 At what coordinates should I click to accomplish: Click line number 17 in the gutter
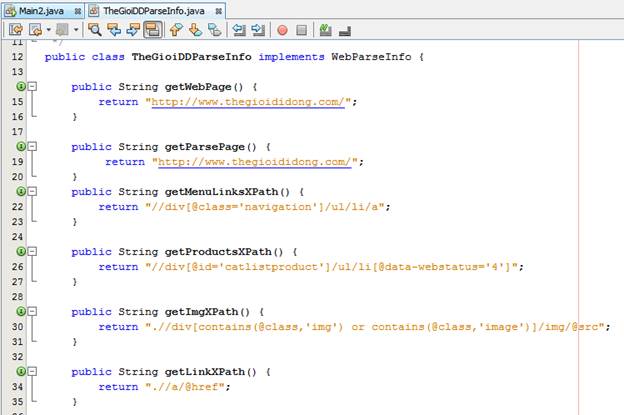[17, 132]
